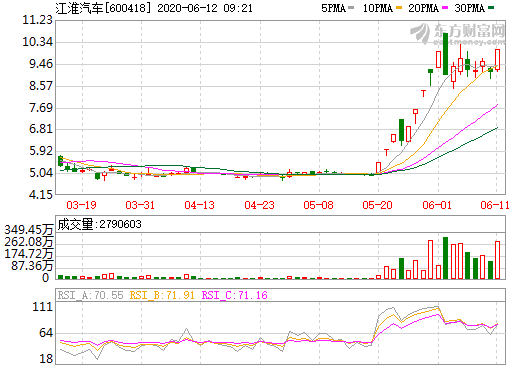Select the 7.69 price axis value

coord(41,108)
